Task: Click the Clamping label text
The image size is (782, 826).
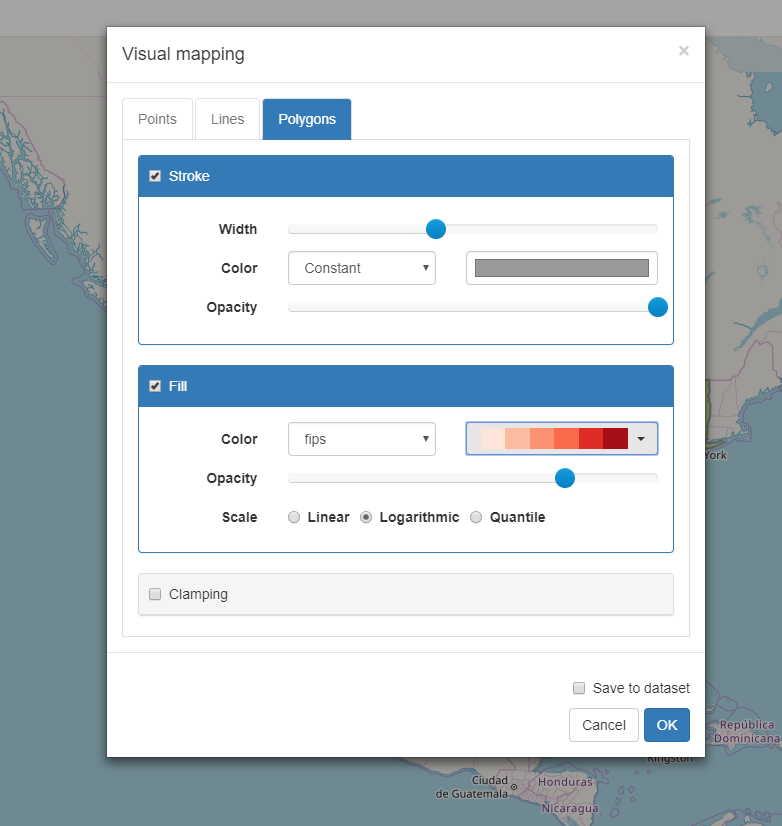Action: coord(198,594)
